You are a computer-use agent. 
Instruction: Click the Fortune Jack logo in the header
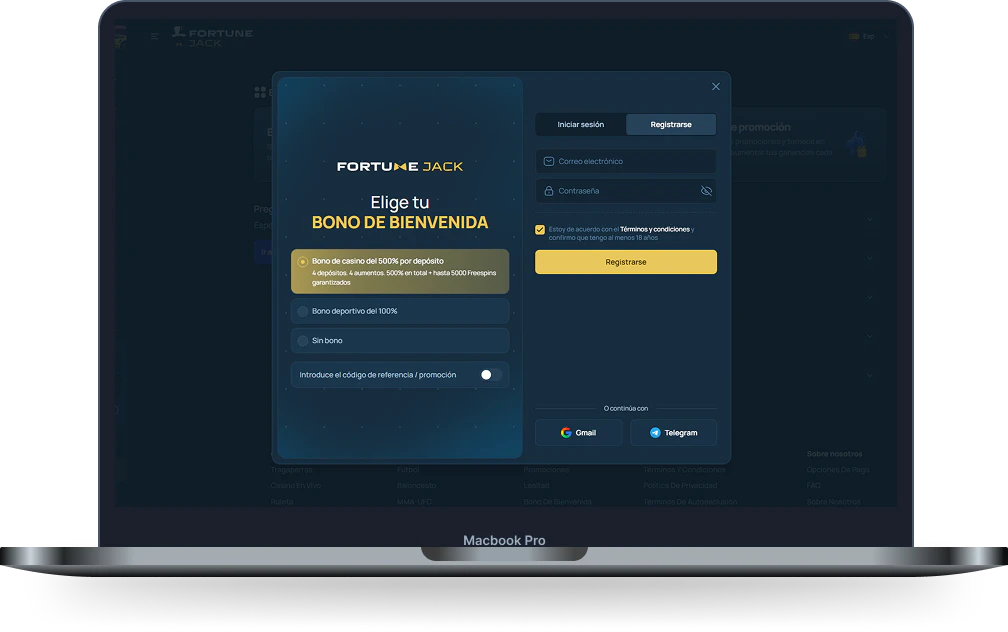click(213, 37)
